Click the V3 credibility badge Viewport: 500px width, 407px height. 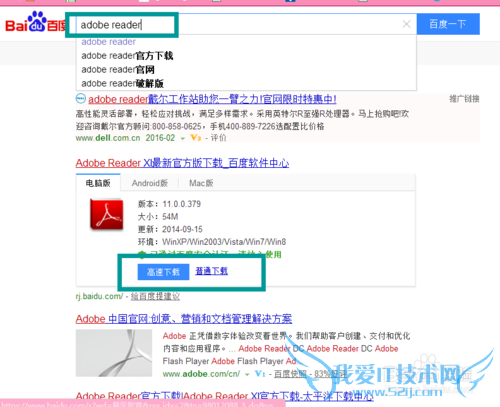(x=196, y=138)
